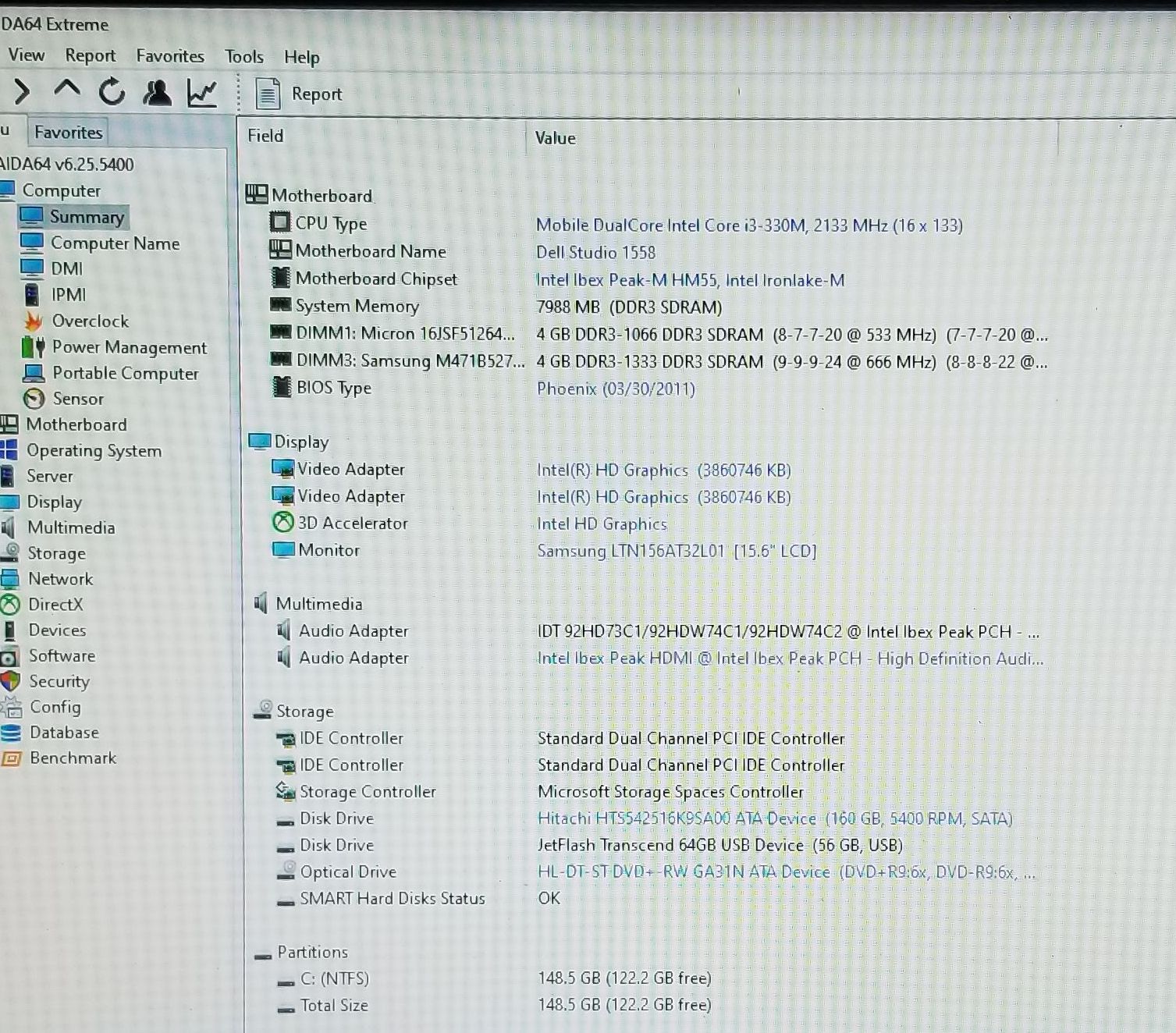Expand the Benchmark category in sidebar
The width and height of the screenshot is (1176, 1033).
73,758
